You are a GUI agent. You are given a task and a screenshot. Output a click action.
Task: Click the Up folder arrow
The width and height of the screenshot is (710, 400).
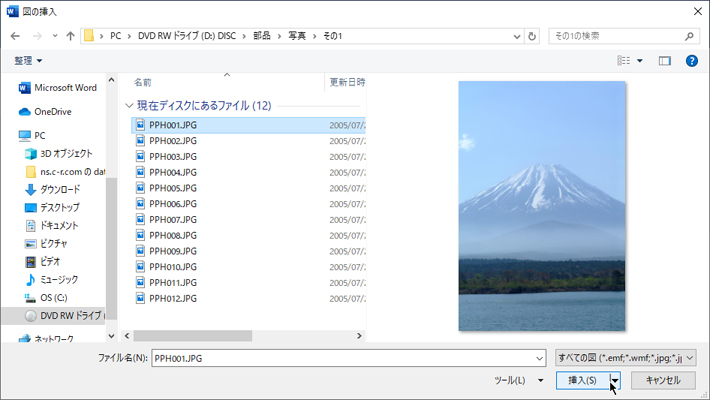coord(70,36)
